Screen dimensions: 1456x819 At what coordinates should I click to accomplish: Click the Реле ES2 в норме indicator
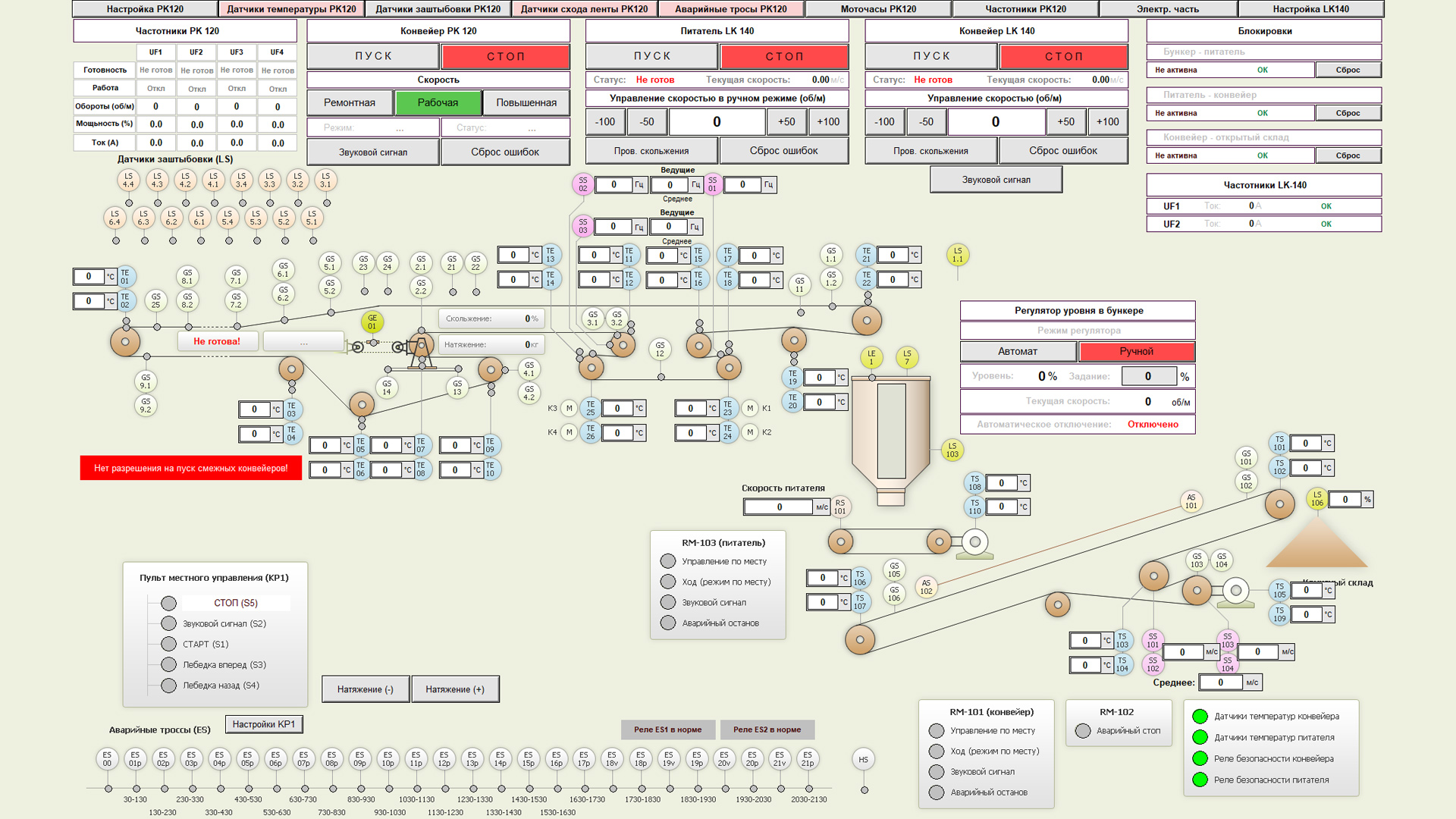point(767,730)
